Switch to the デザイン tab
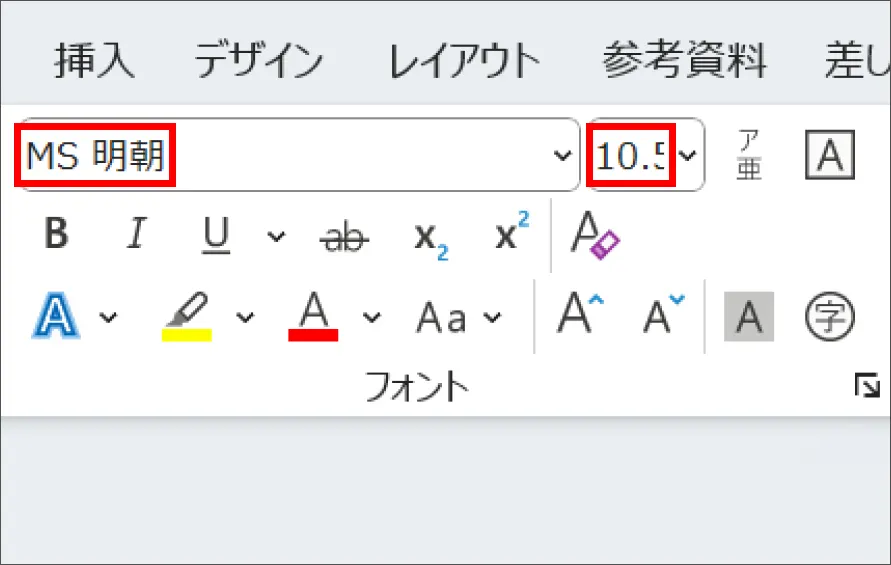891x565 pixels. click(x=259, y=62)
